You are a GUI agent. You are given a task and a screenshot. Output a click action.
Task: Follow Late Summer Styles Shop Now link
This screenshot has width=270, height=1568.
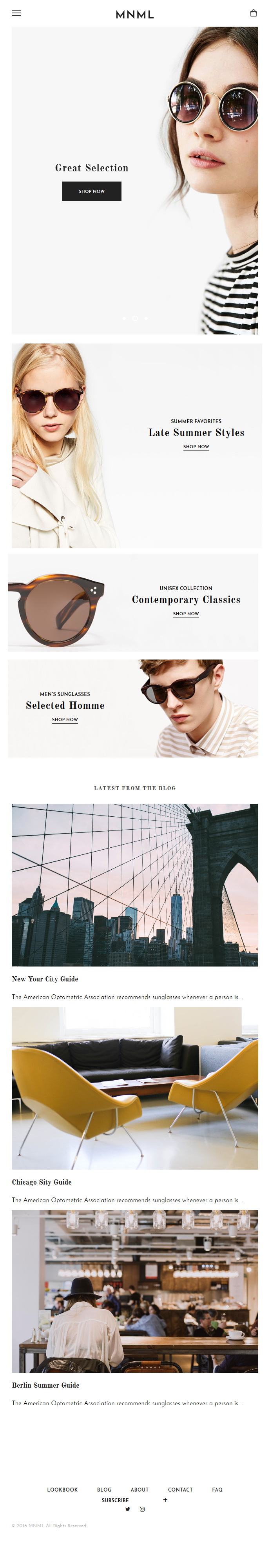tap(196, 447)
